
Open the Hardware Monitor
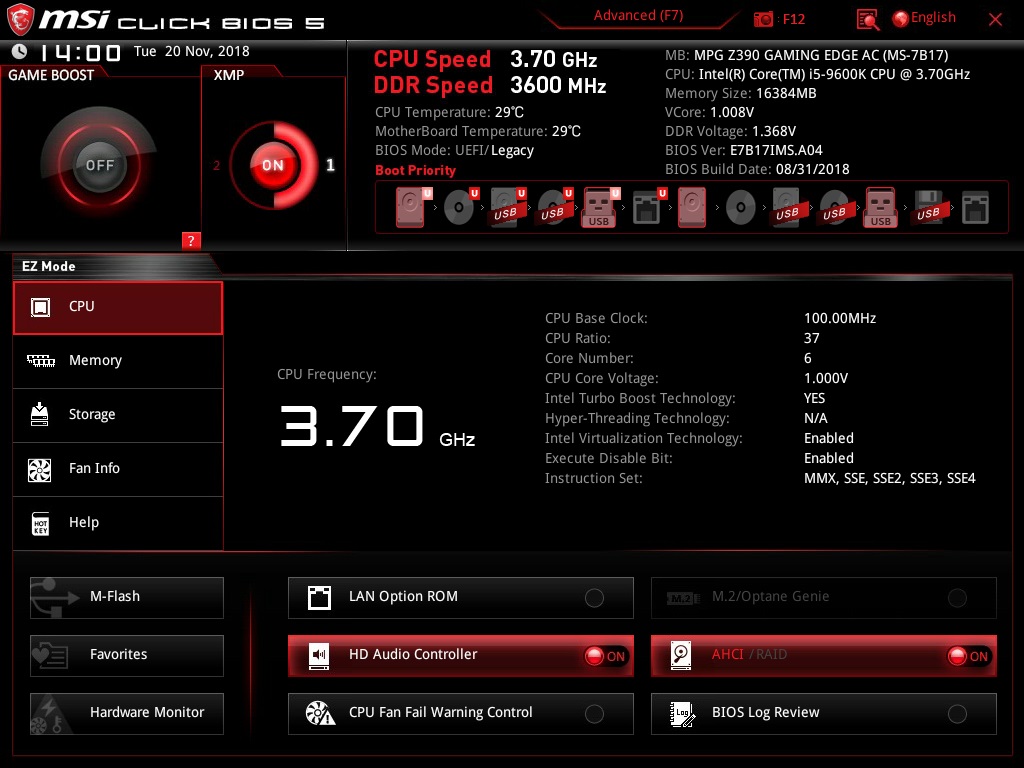[126, 713]
